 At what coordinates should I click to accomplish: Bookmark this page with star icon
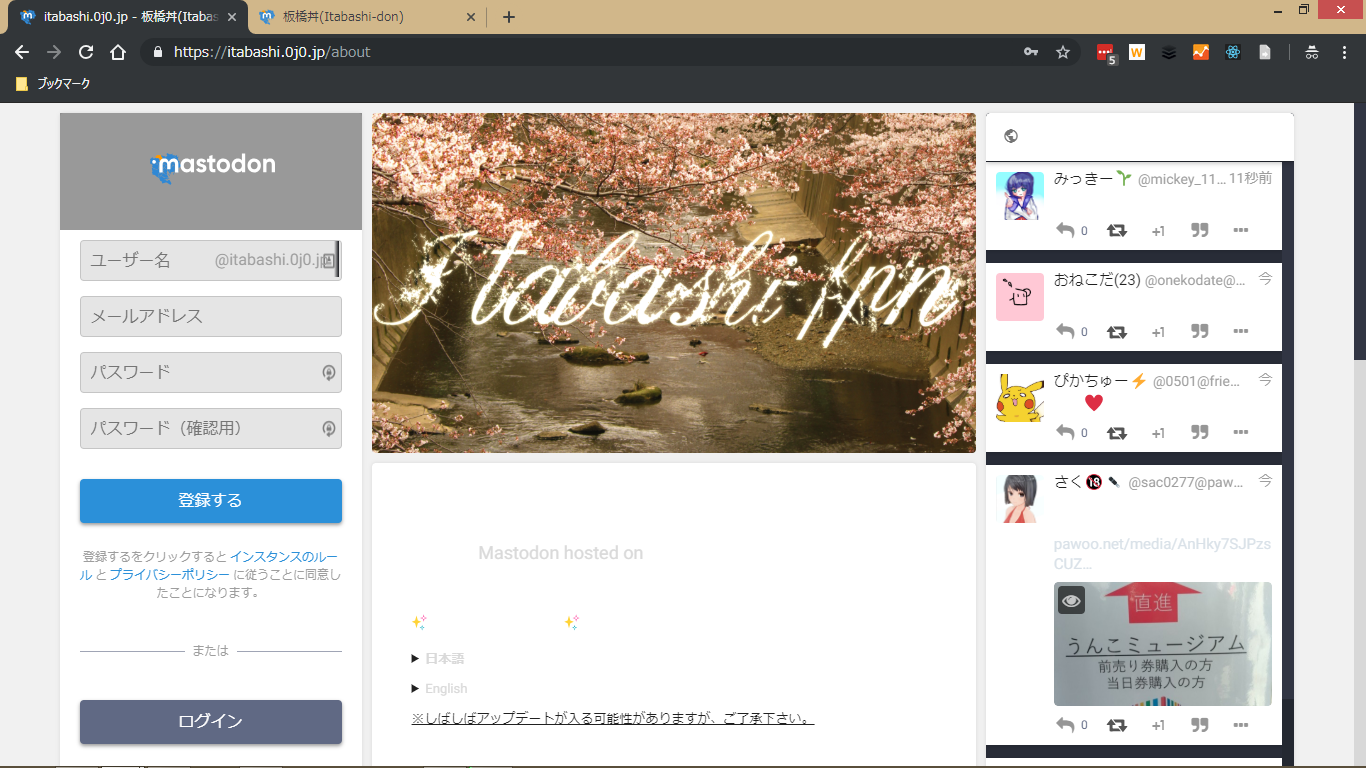click(x=1063, y=52)
